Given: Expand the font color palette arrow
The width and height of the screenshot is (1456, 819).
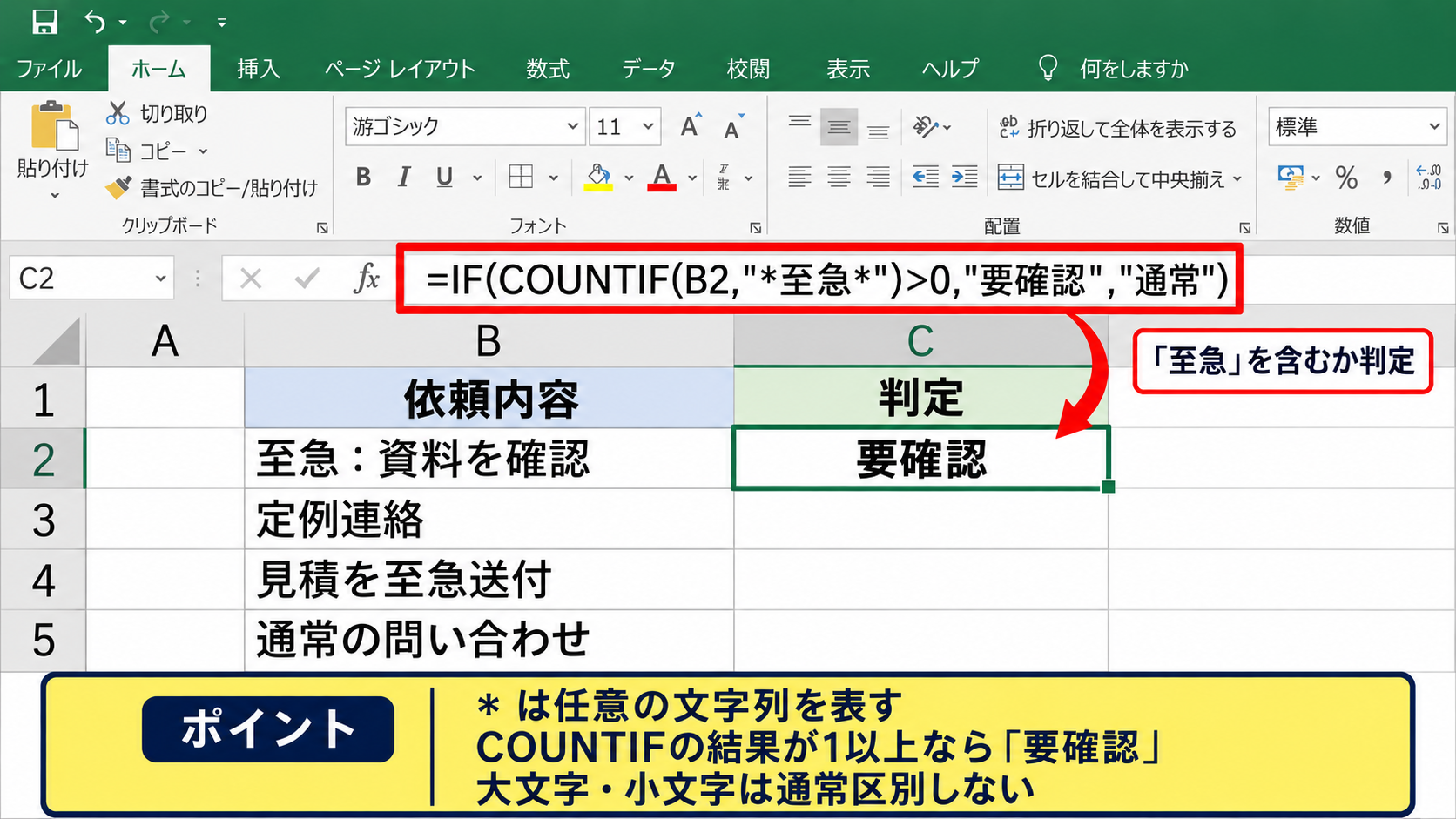Looking at the screenshot, I should tap(692, 178).
